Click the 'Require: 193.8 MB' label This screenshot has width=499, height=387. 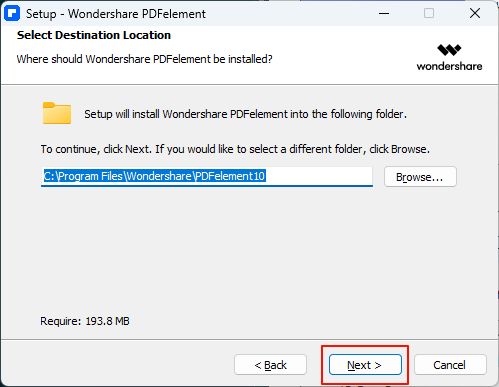click(x=85, y=321)
